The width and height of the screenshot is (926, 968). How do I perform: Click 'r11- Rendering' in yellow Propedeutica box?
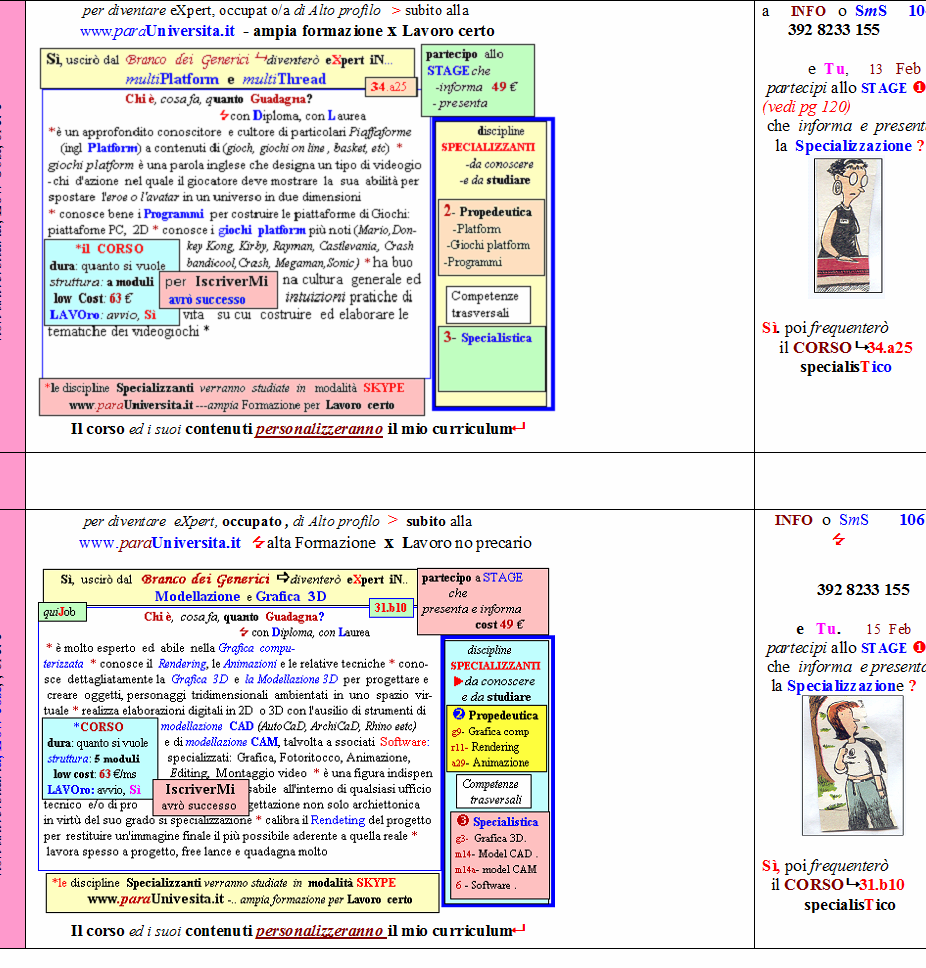point(485,747)
